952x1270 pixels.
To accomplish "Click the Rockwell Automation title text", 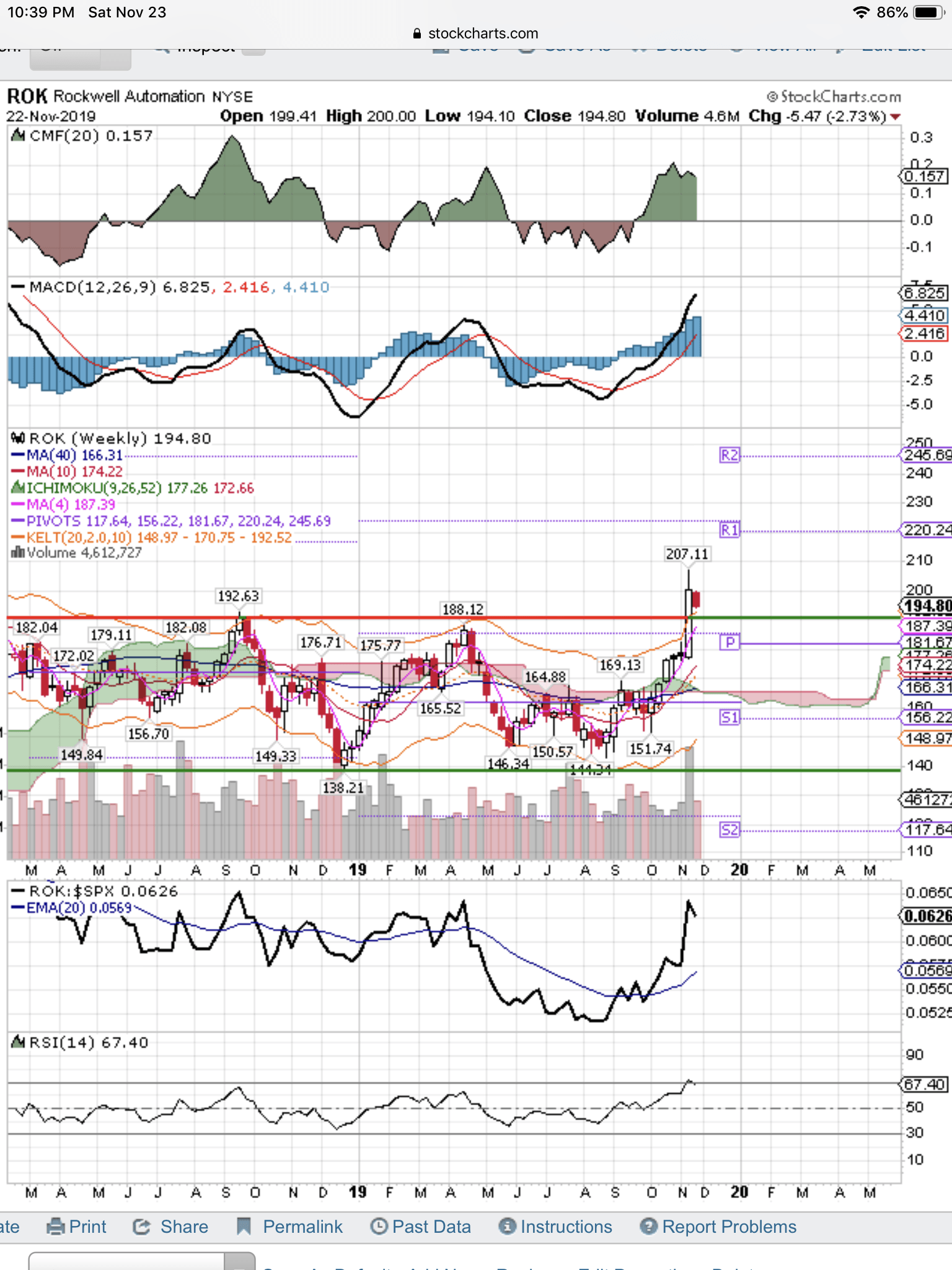I will [x=130, y=97].
